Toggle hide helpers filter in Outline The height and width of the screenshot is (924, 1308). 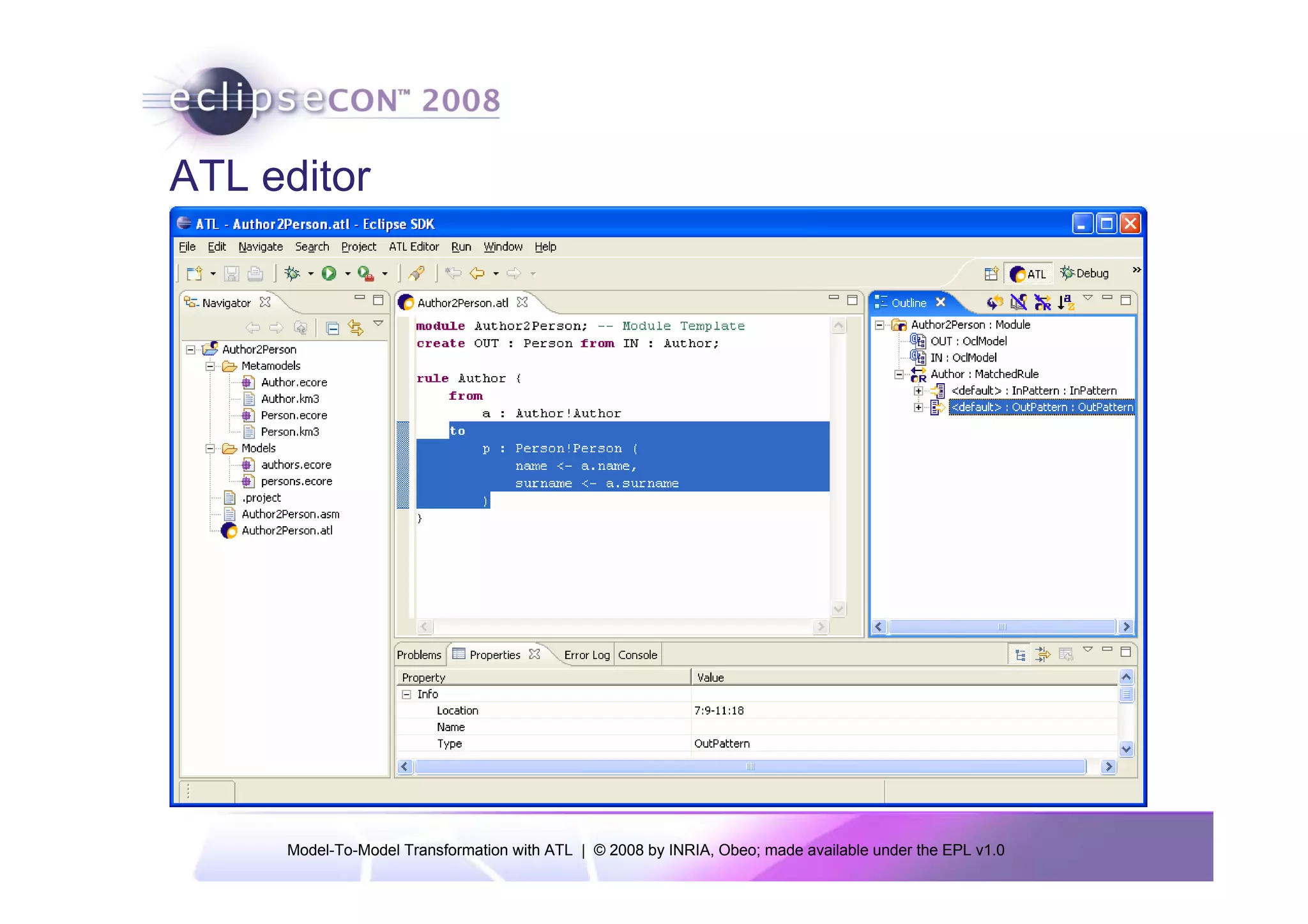coord(1019,302)
